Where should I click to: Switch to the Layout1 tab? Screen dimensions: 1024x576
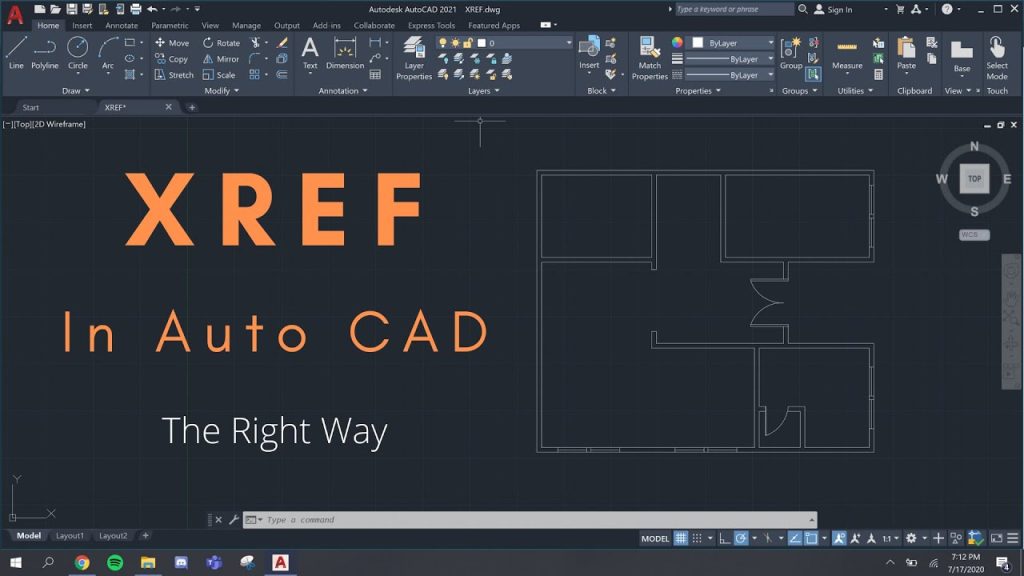click(x=70, y=536)
